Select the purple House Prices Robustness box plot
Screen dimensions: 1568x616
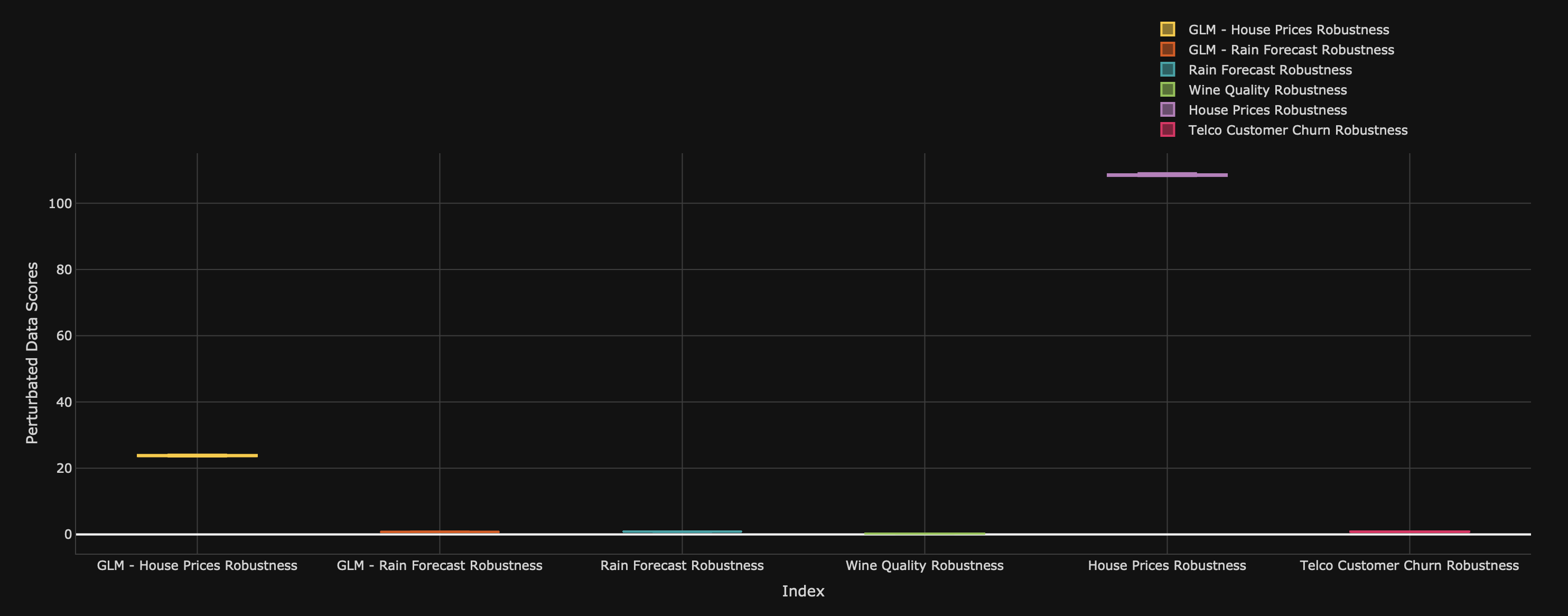coord(1166,175)
